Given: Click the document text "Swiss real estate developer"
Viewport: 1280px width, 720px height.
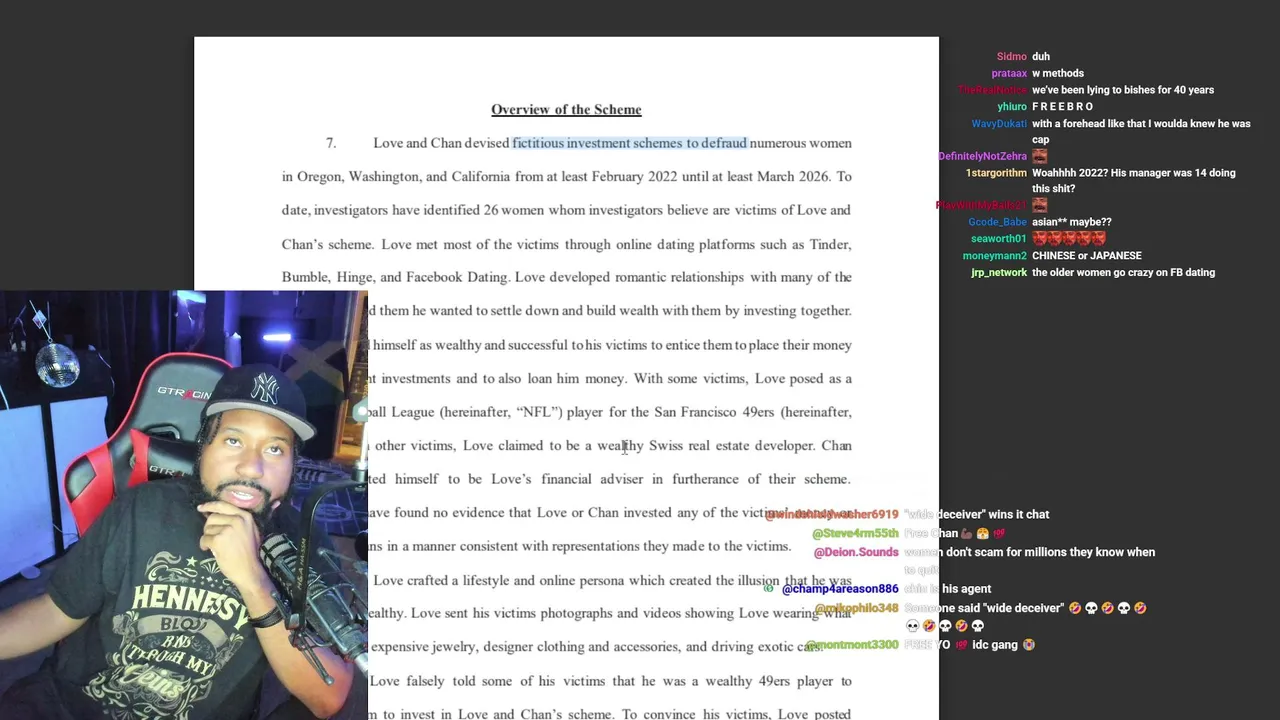Looking at the screenshot, I should (732, 446).
